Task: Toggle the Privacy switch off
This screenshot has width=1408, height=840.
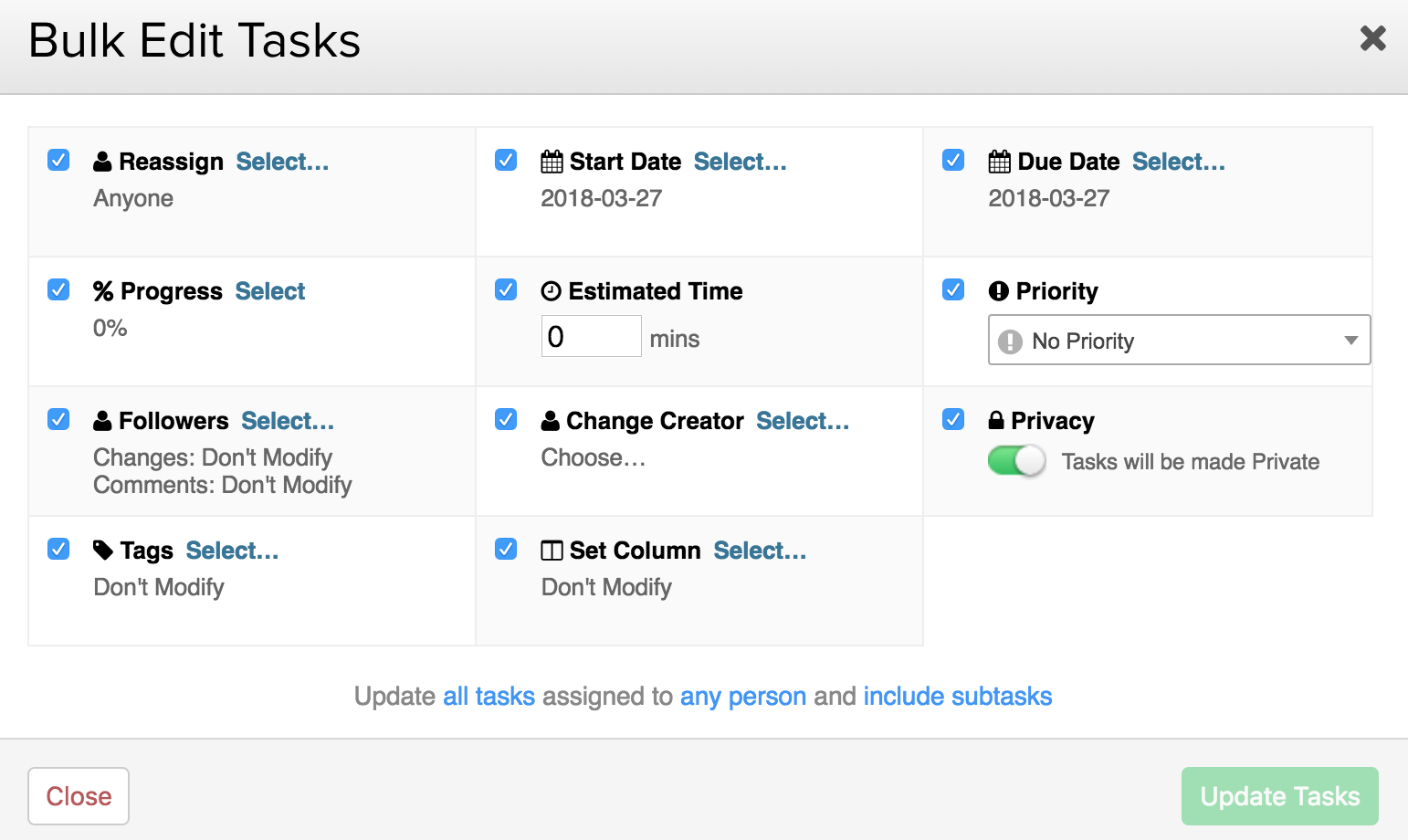Action: click(x=1016, y=461)
